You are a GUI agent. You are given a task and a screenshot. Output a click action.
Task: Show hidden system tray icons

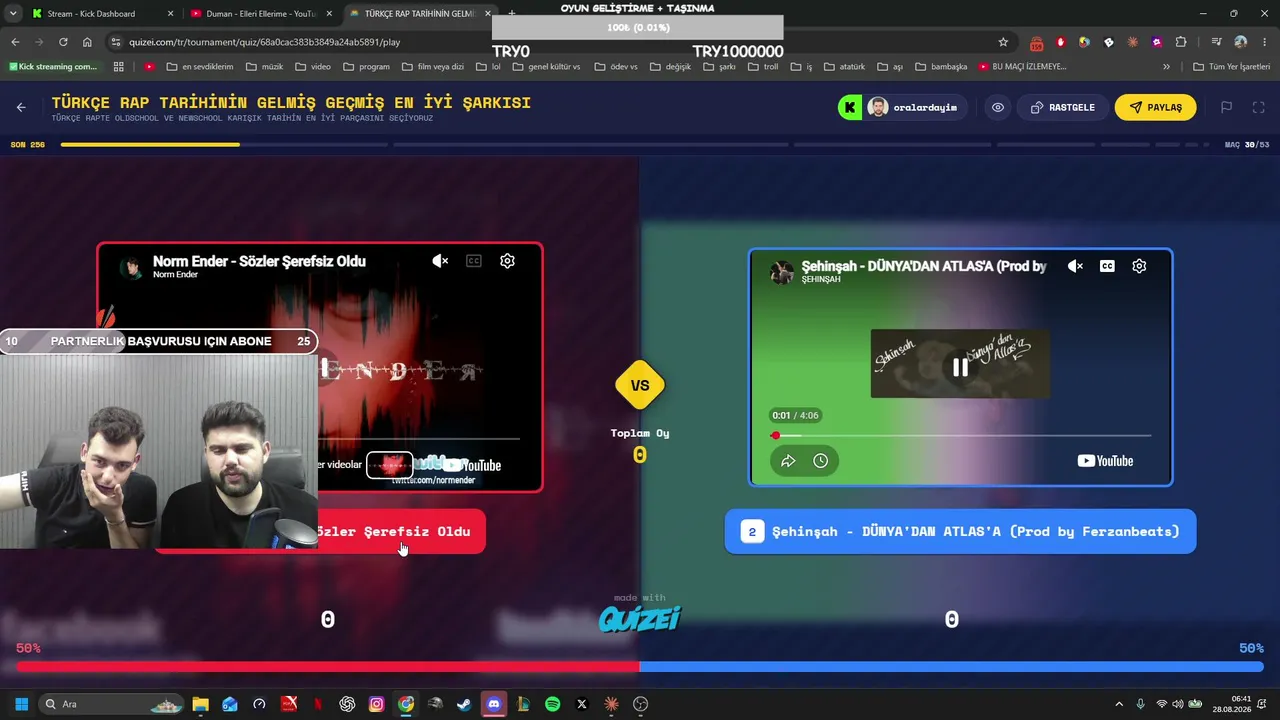[1119, 704]
